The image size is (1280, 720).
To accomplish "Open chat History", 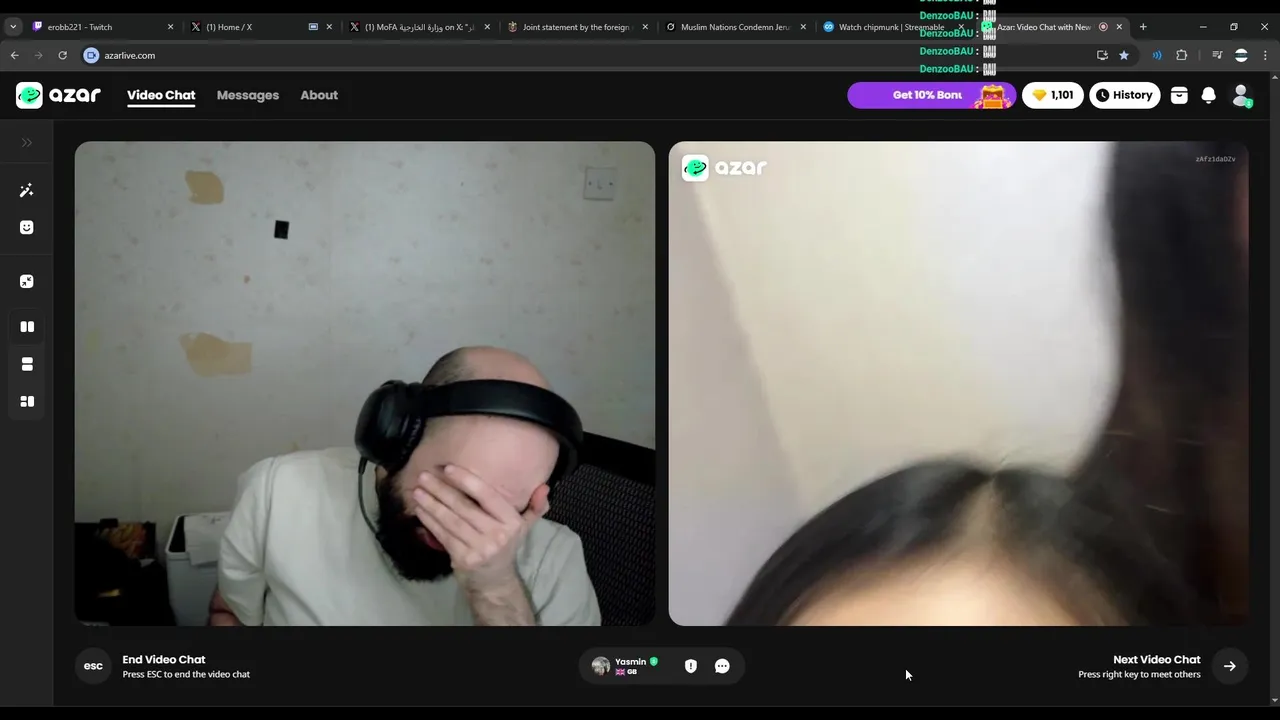I will point(1125,95).
